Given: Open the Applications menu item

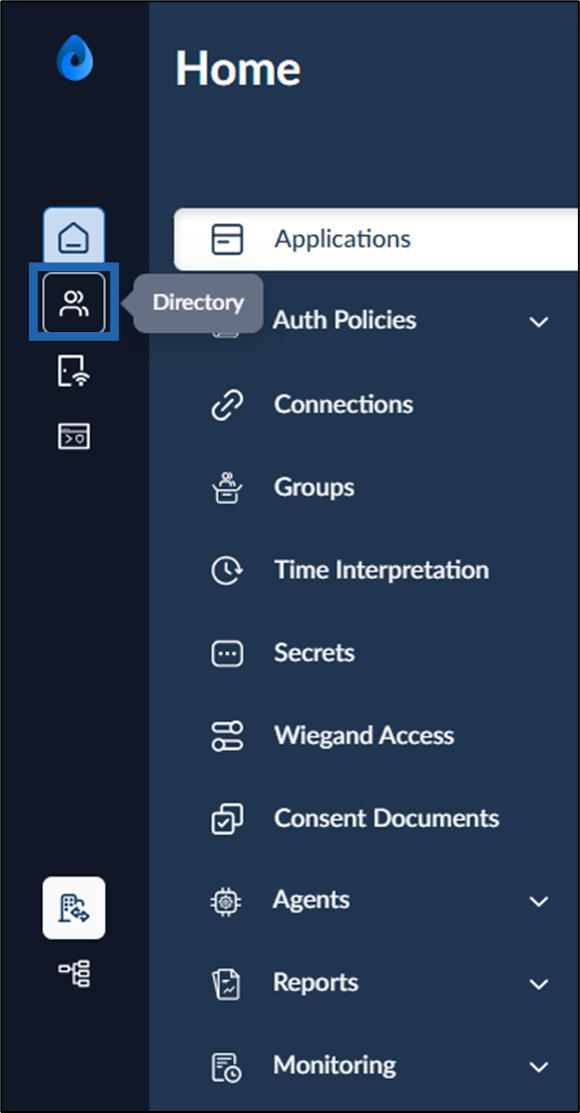Looking at the screenshot, I should (x=376, y=239).
